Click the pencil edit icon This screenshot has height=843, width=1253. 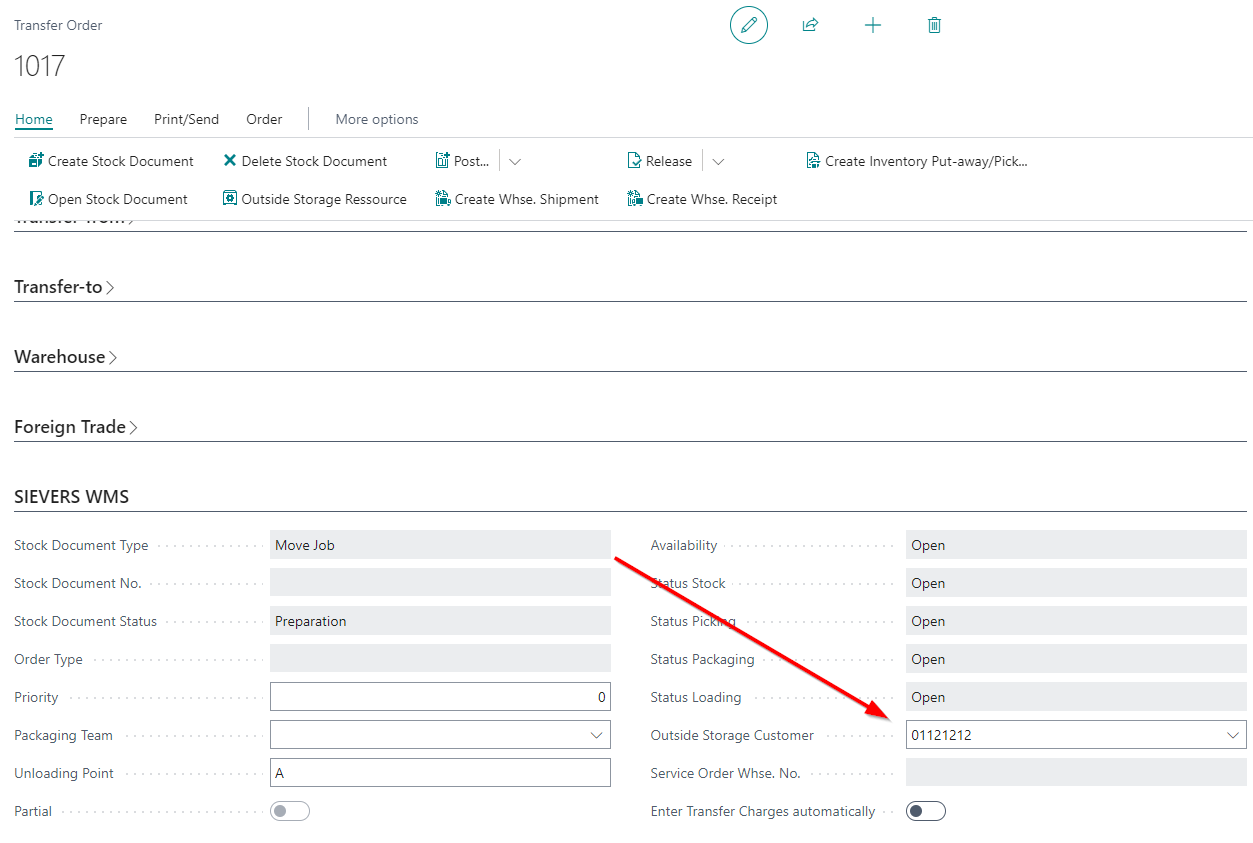(748, 25)
